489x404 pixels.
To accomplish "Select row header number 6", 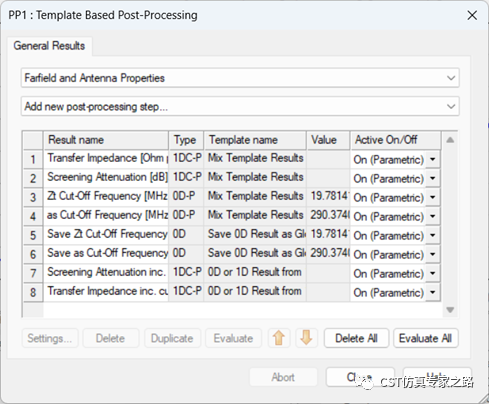I will click(x=33, y=254).
